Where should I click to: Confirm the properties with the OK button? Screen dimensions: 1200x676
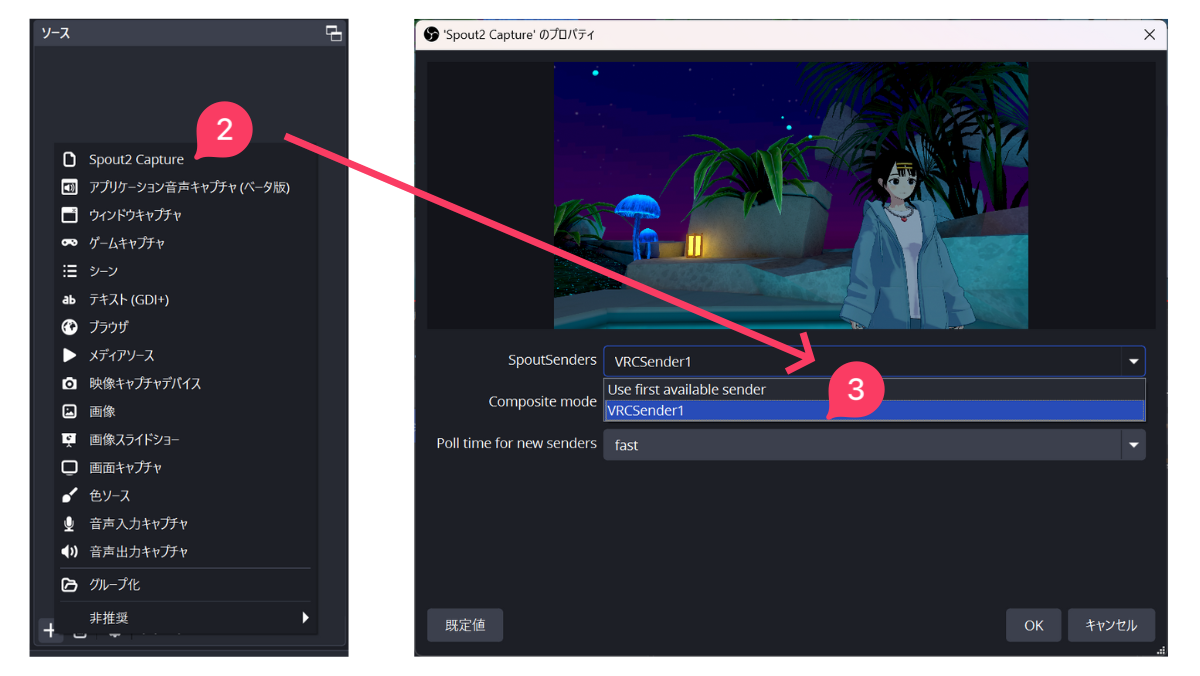1033,624
